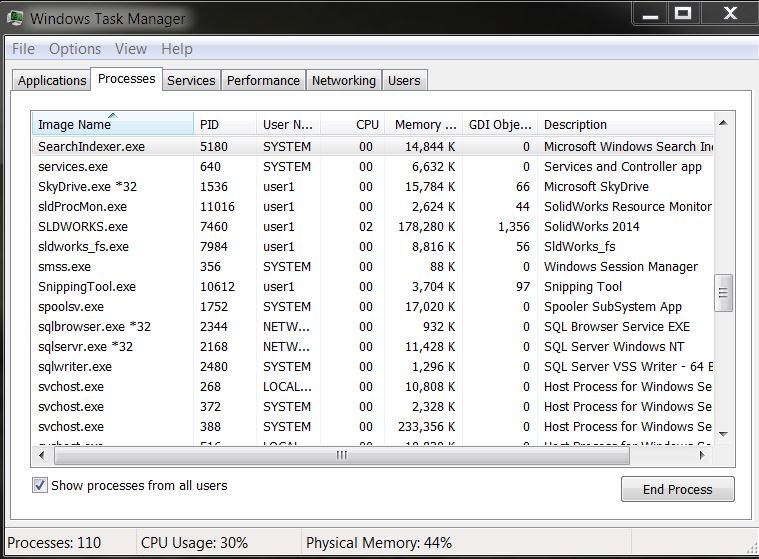Sort by Memory column header
Viewport: 759px width, 559px height.
tap(424, 124)
